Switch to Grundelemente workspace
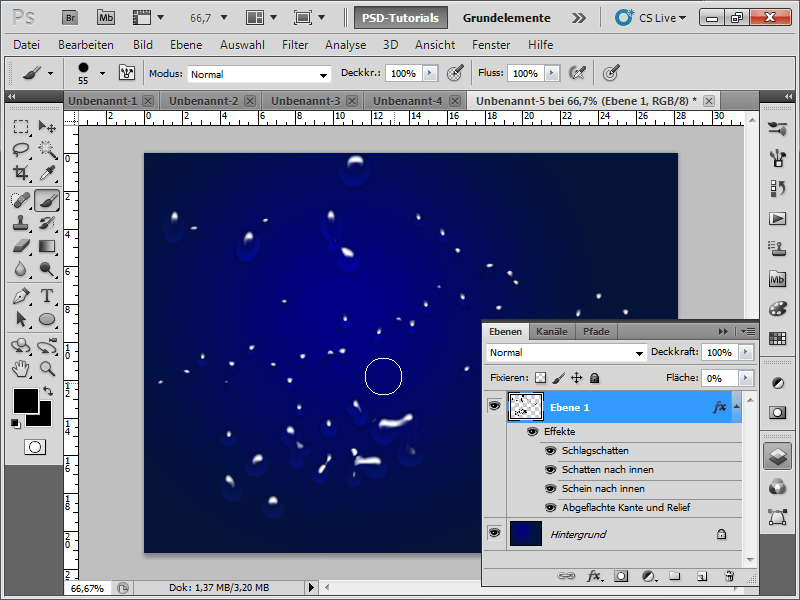Screen dimensions: 800x600 pos(506,18)
